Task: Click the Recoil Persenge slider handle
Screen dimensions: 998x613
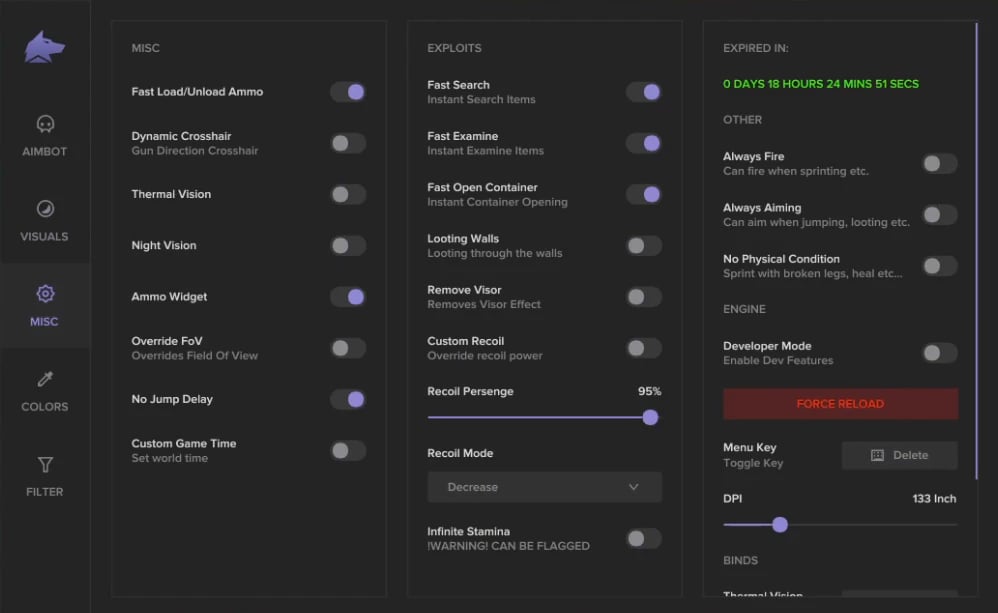Action: 650,417
